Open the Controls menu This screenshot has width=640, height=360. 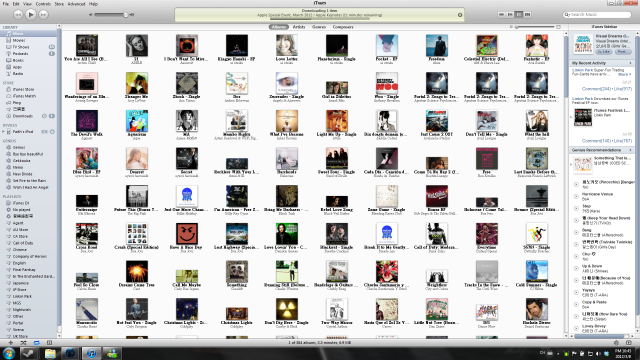pos(43,4)
